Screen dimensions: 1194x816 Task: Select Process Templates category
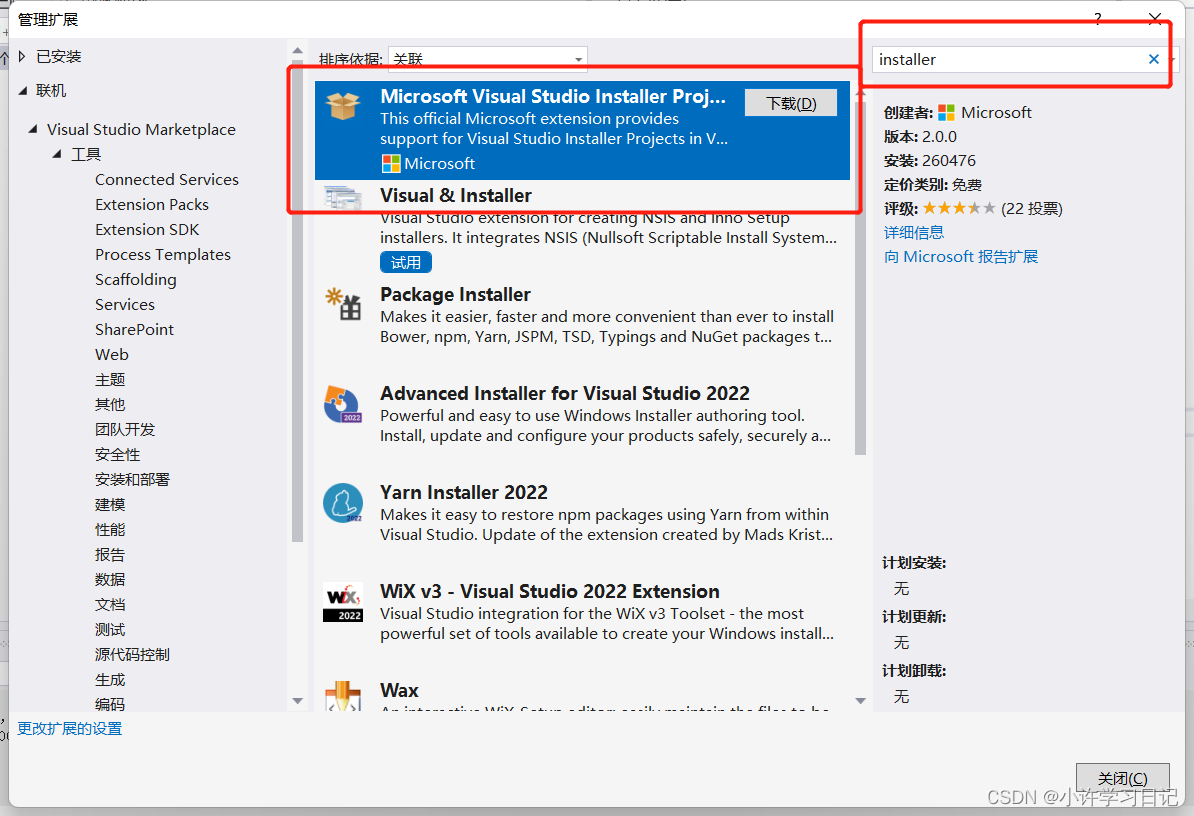(163, 255)
